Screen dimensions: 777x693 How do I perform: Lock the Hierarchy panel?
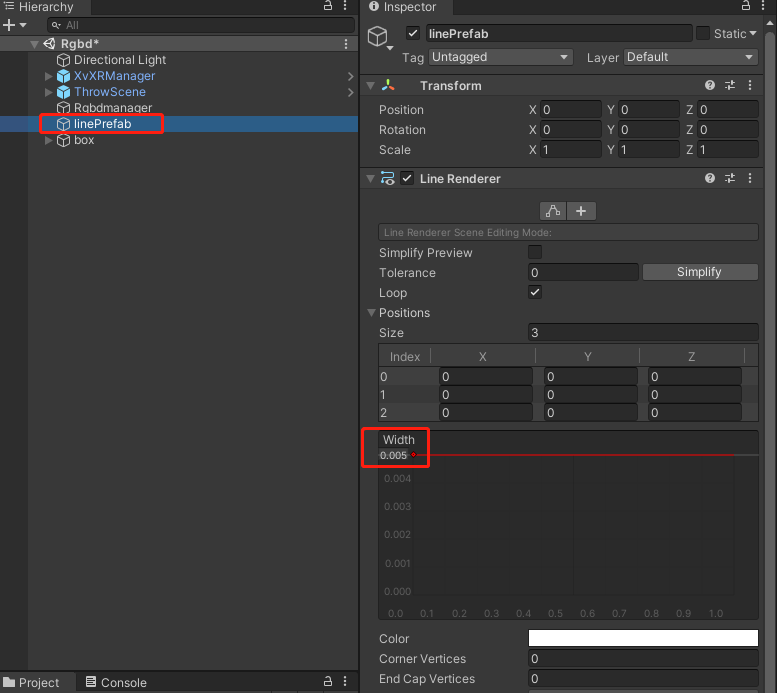328,6
